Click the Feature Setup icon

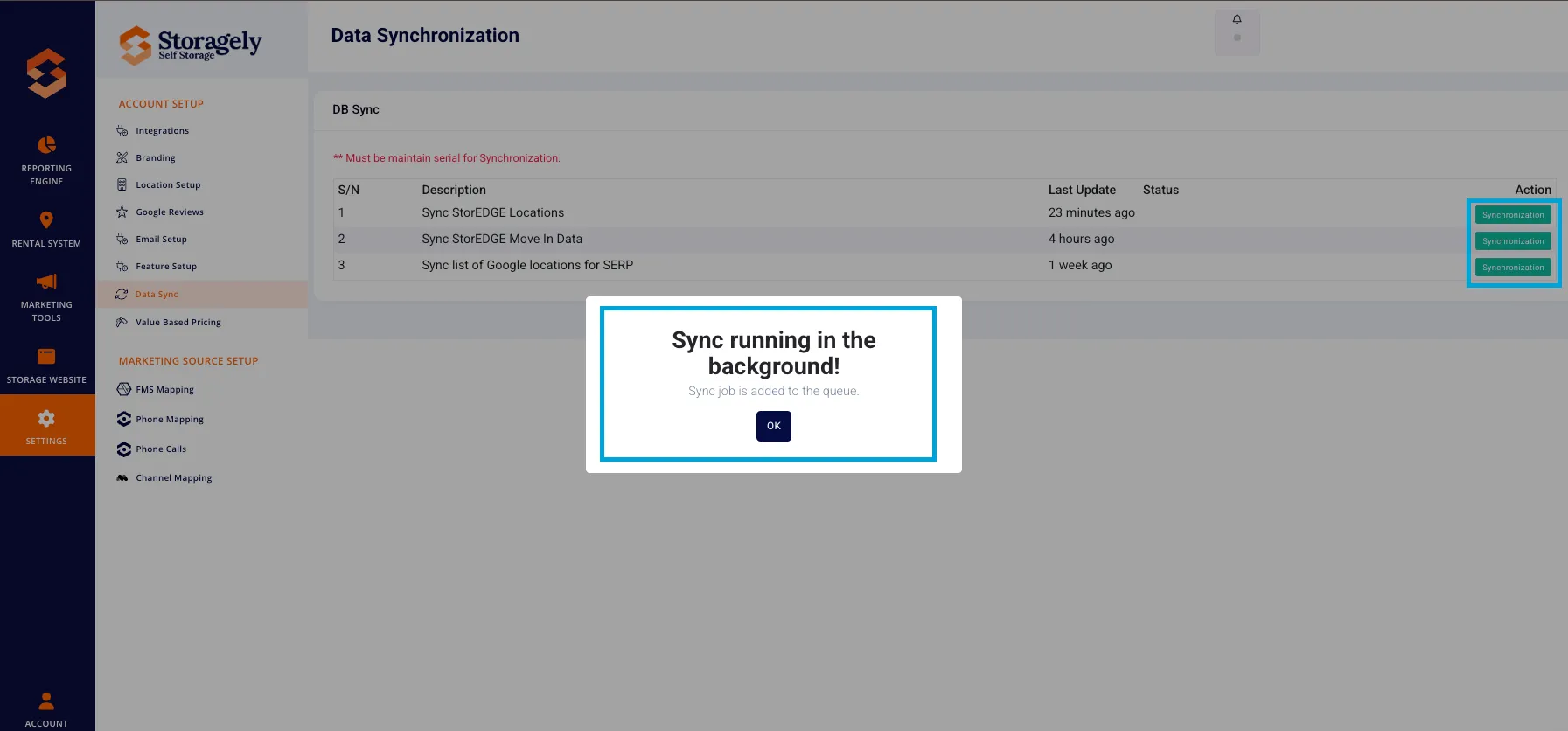(x=122, y=267)
